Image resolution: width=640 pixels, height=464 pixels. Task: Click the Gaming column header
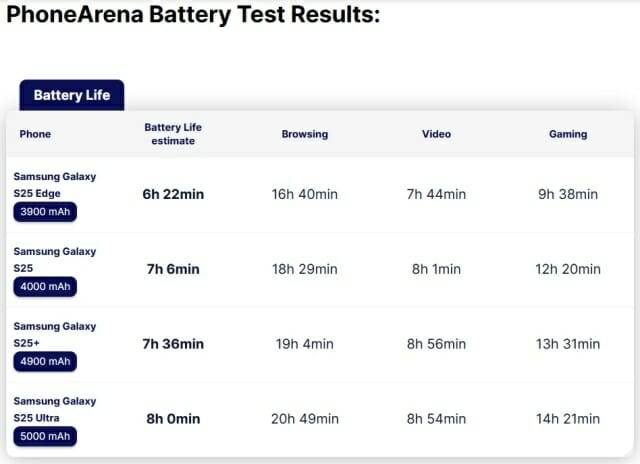568,134
